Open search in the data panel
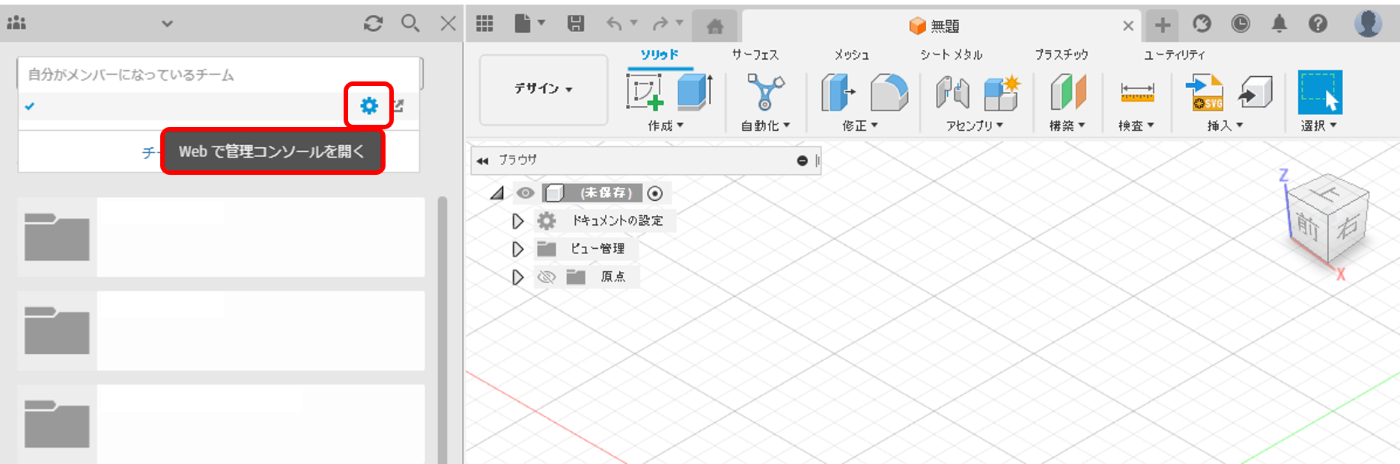 pyautogui.click(x=410, y=23)
